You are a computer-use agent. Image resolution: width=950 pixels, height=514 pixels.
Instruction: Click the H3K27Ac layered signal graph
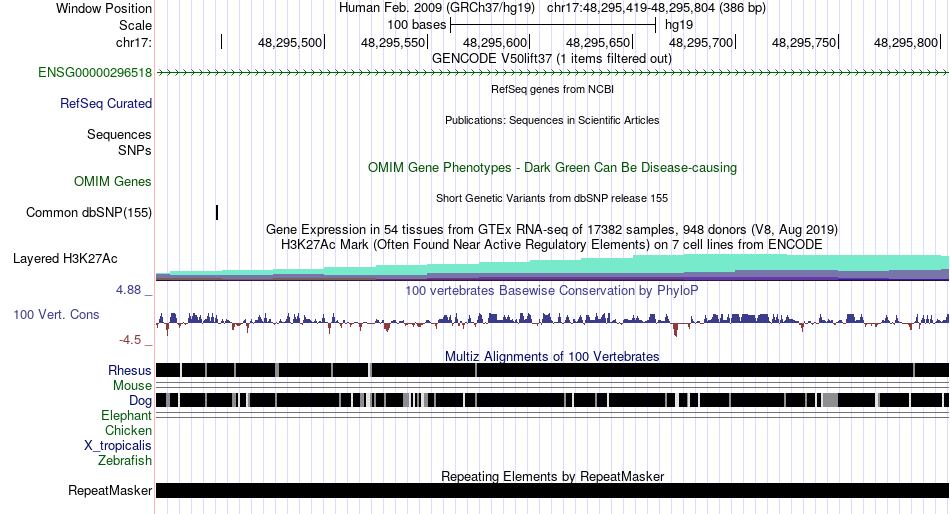(553, 268)
